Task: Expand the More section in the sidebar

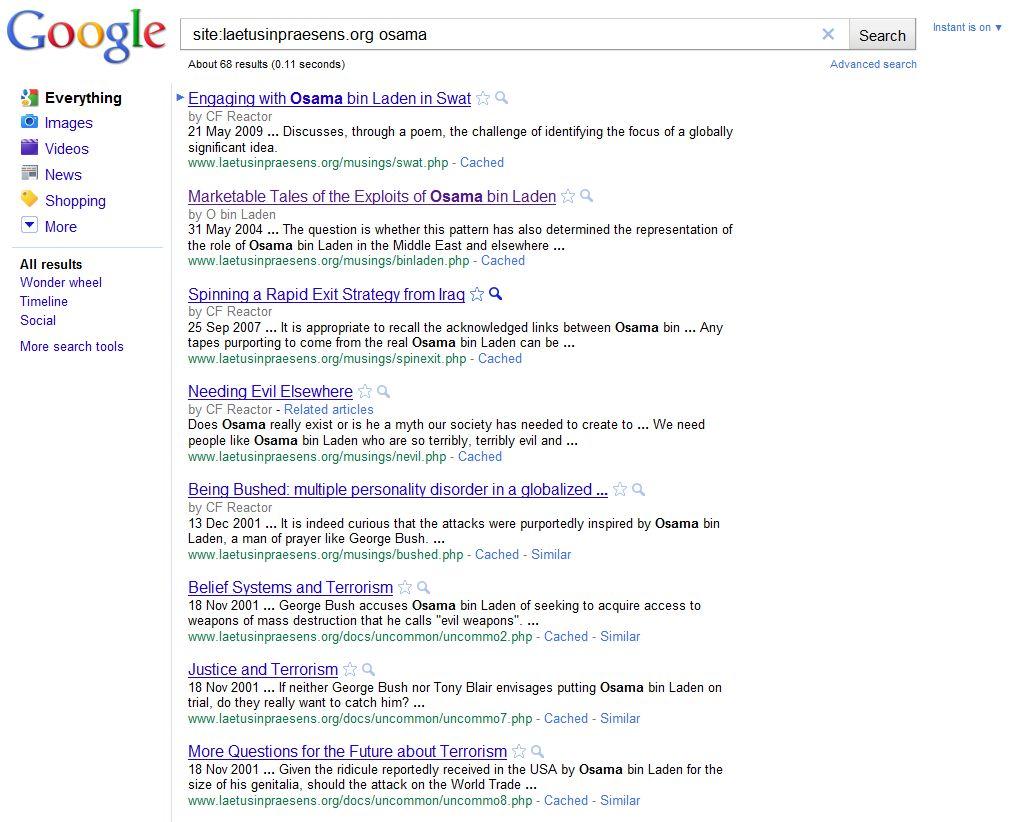Action: (x=30, y=226)
